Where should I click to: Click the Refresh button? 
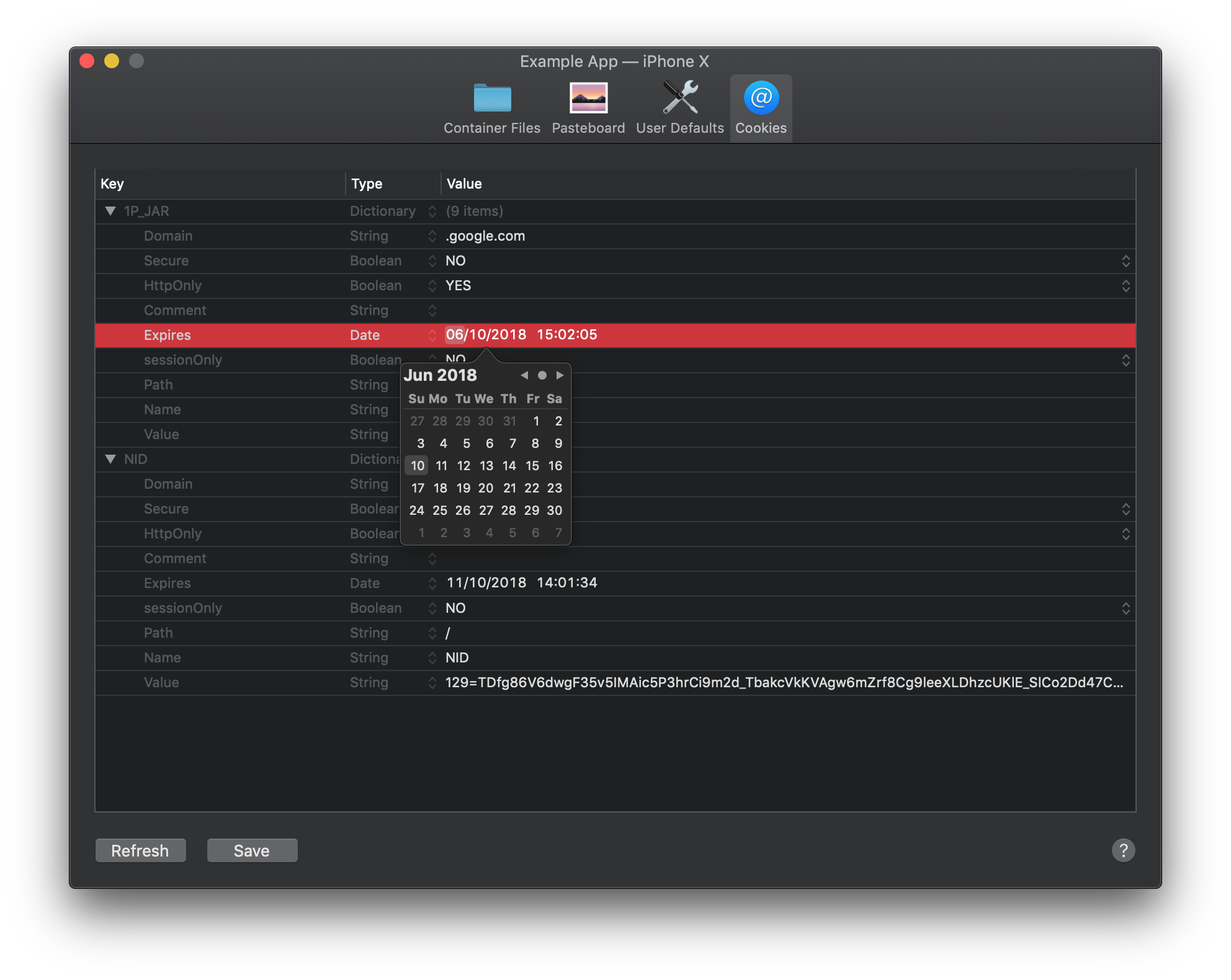[x=140, y=850]
